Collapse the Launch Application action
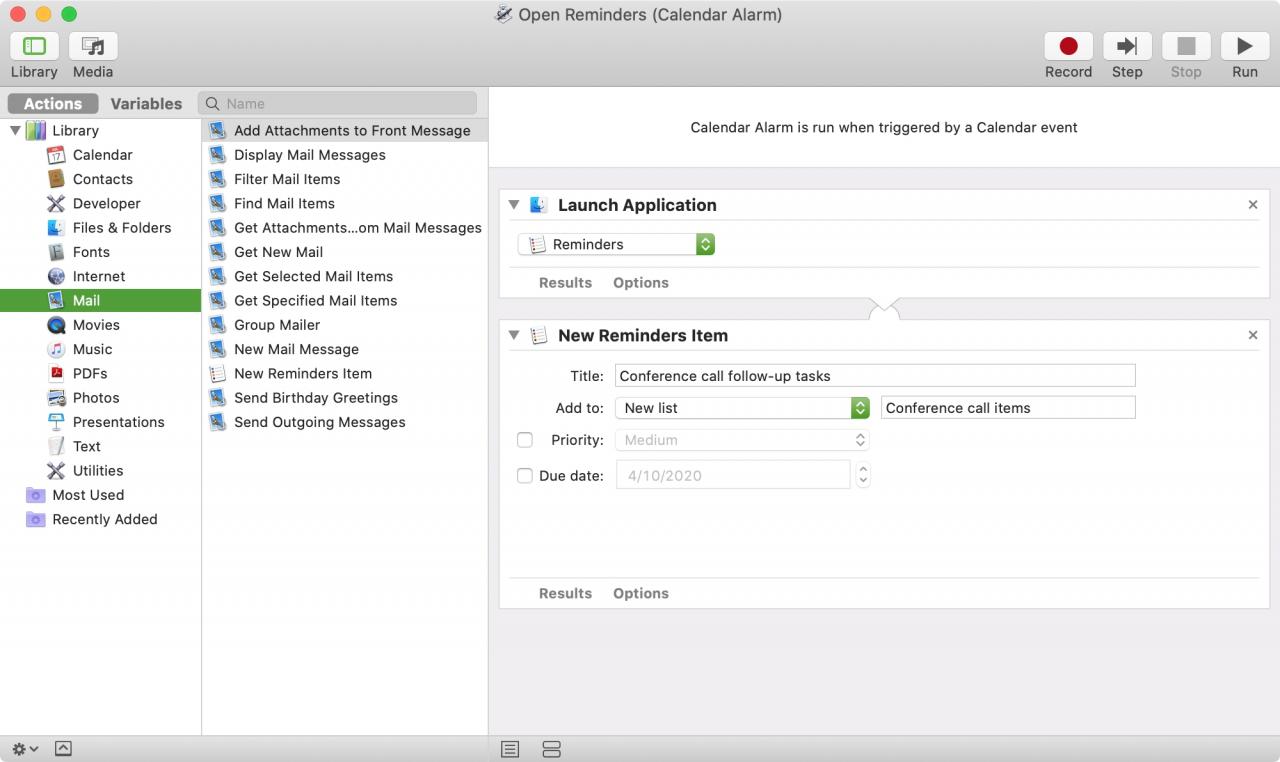 click(514, 204)
